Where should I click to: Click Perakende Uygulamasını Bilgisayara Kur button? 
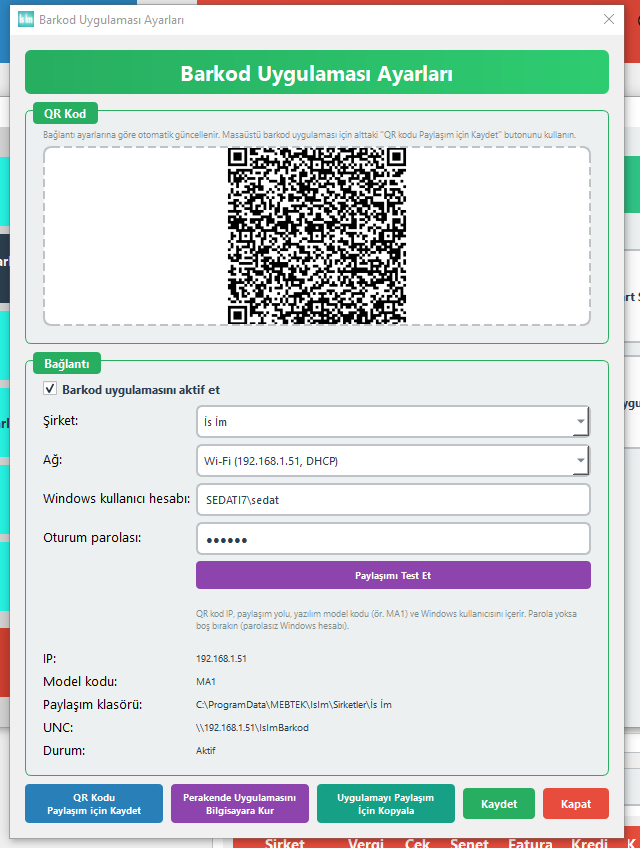[240, 804]
